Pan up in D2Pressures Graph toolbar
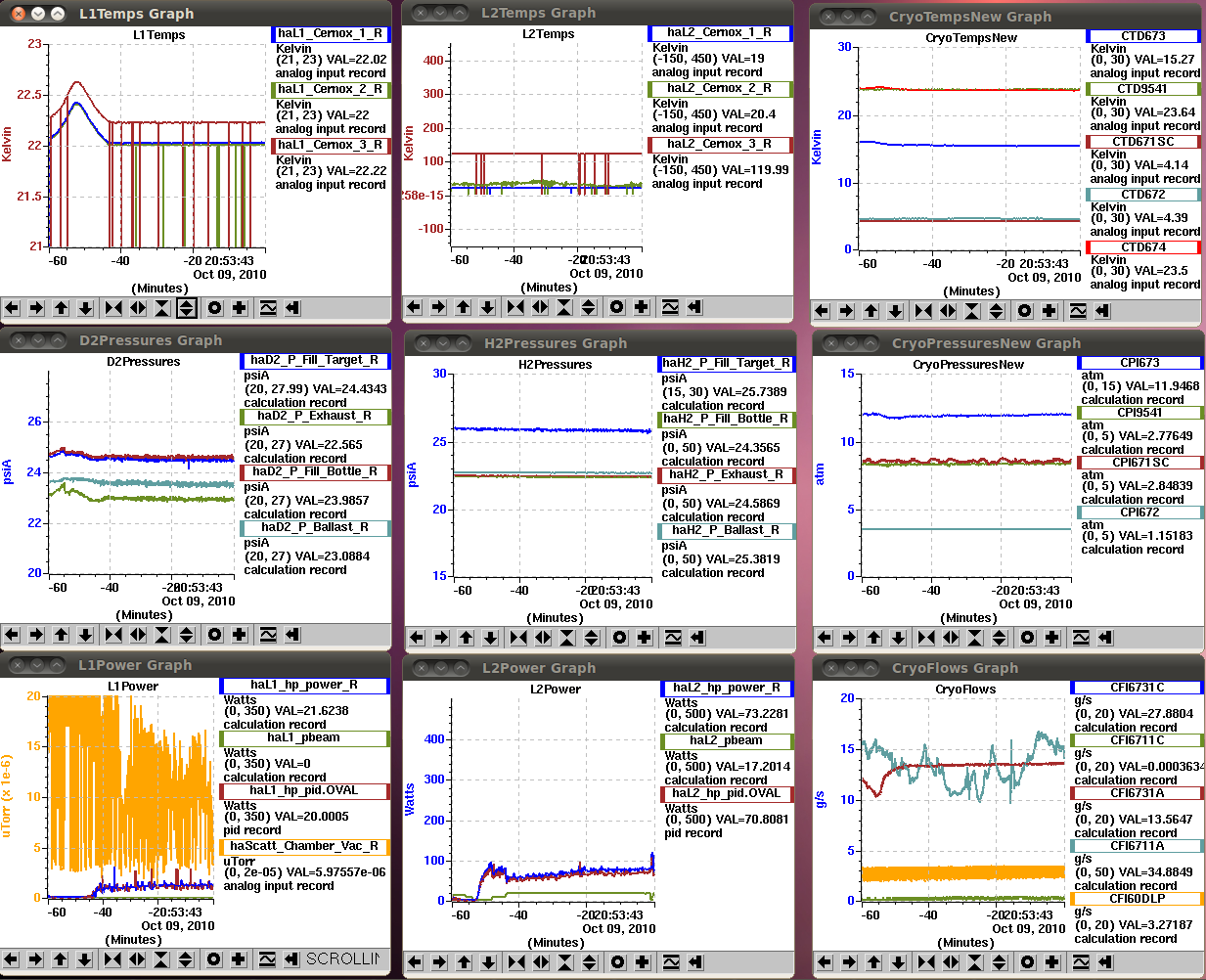Image resolution: width=1206 pixels, height=980 pixels. (62, 635)
